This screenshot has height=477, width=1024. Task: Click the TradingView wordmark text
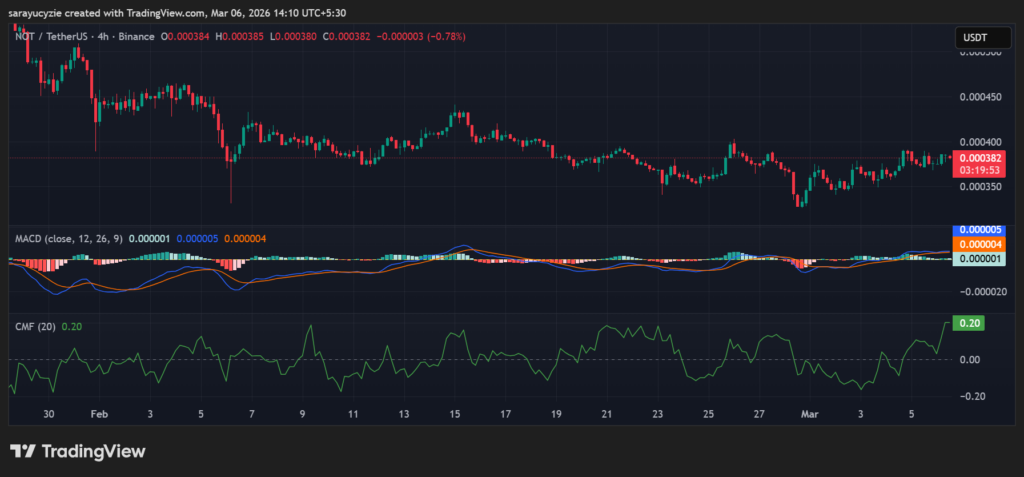pyautogui.click(x=93, y=451)
